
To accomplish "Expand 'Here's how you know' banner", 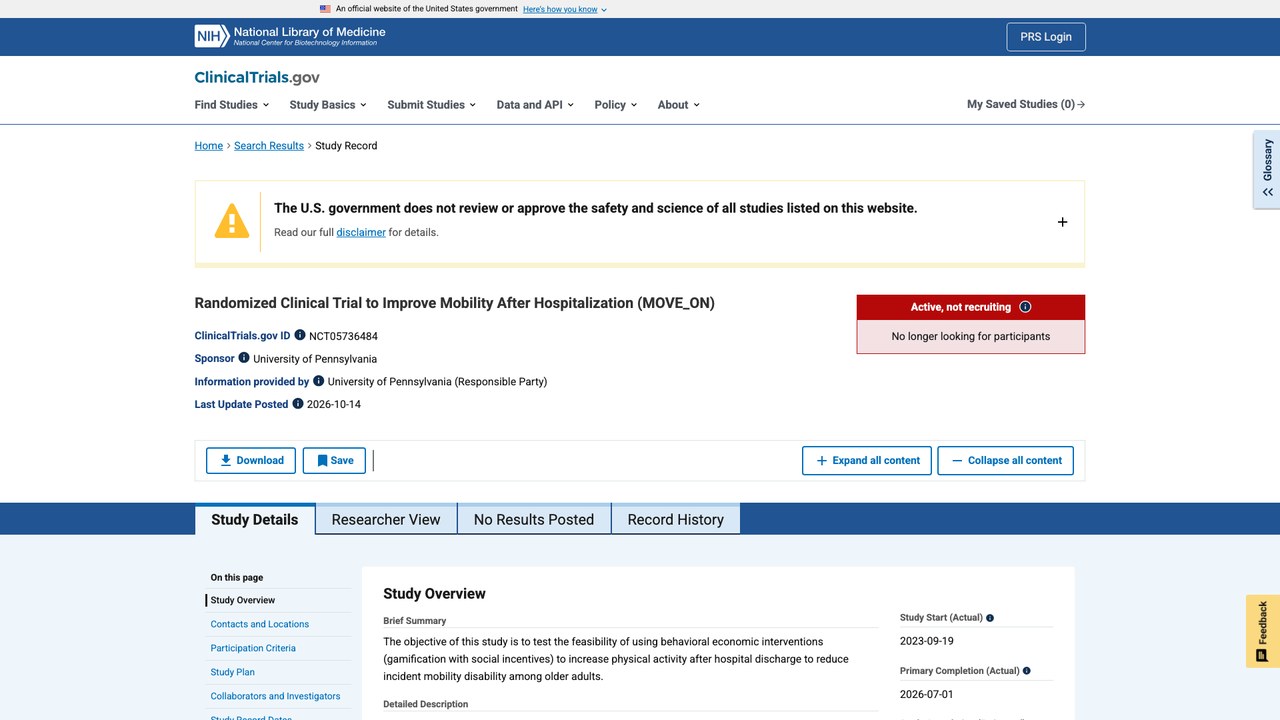I will [565, 9].
